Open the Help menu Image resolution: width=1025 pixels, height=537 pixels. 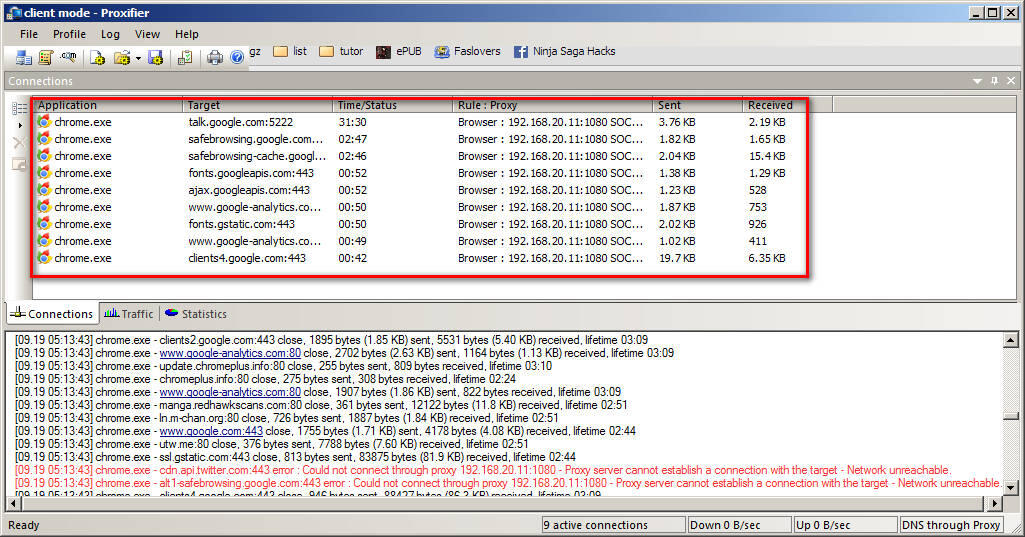coord(186,34)
